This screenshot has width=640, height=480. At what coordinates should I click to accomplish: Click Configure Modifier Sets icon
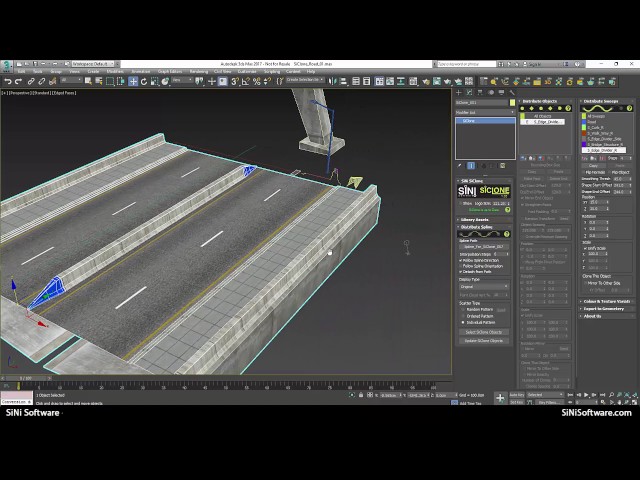502,166
